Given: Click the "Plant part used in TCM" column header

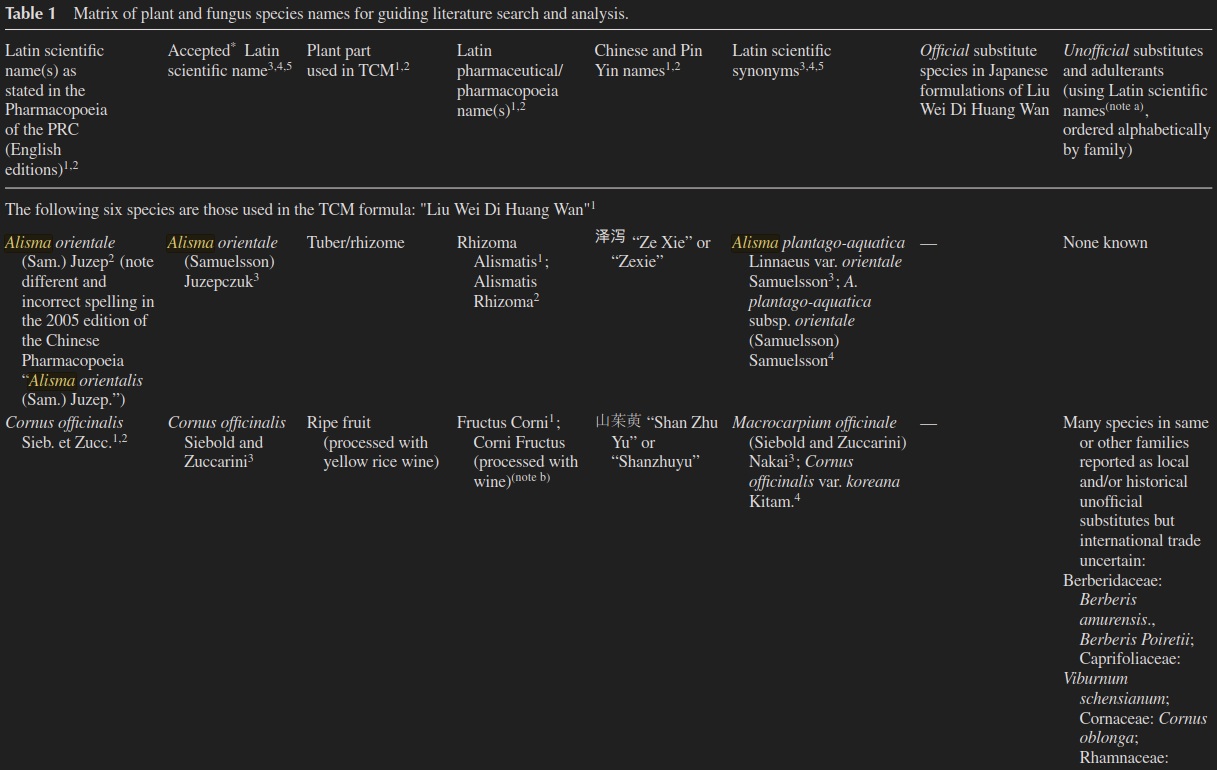Looking at the screenshot, I should pos(357,61).
